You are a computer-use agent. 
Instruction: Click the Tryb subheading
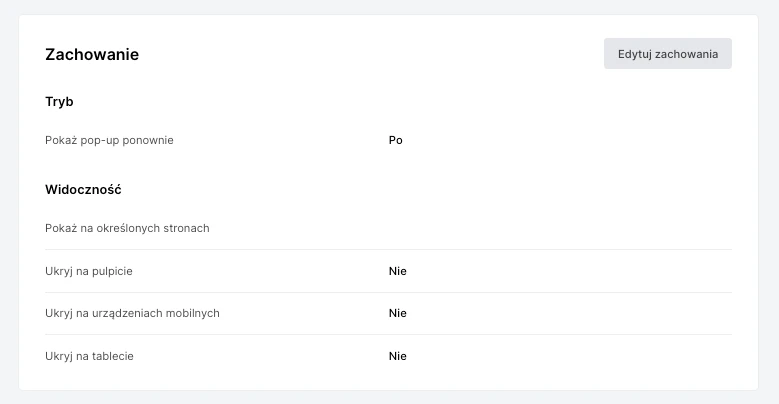tap(59, 102)
